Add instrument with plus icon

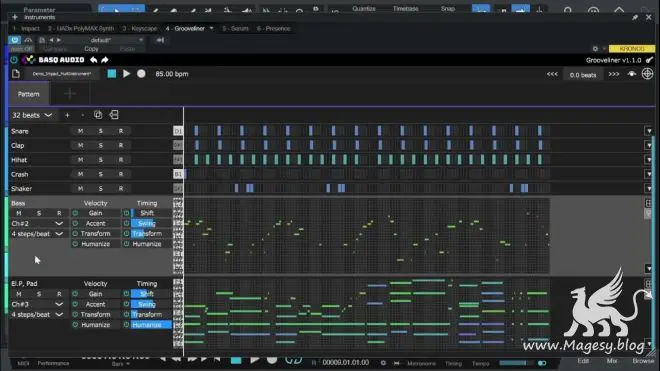coord(15,17)
